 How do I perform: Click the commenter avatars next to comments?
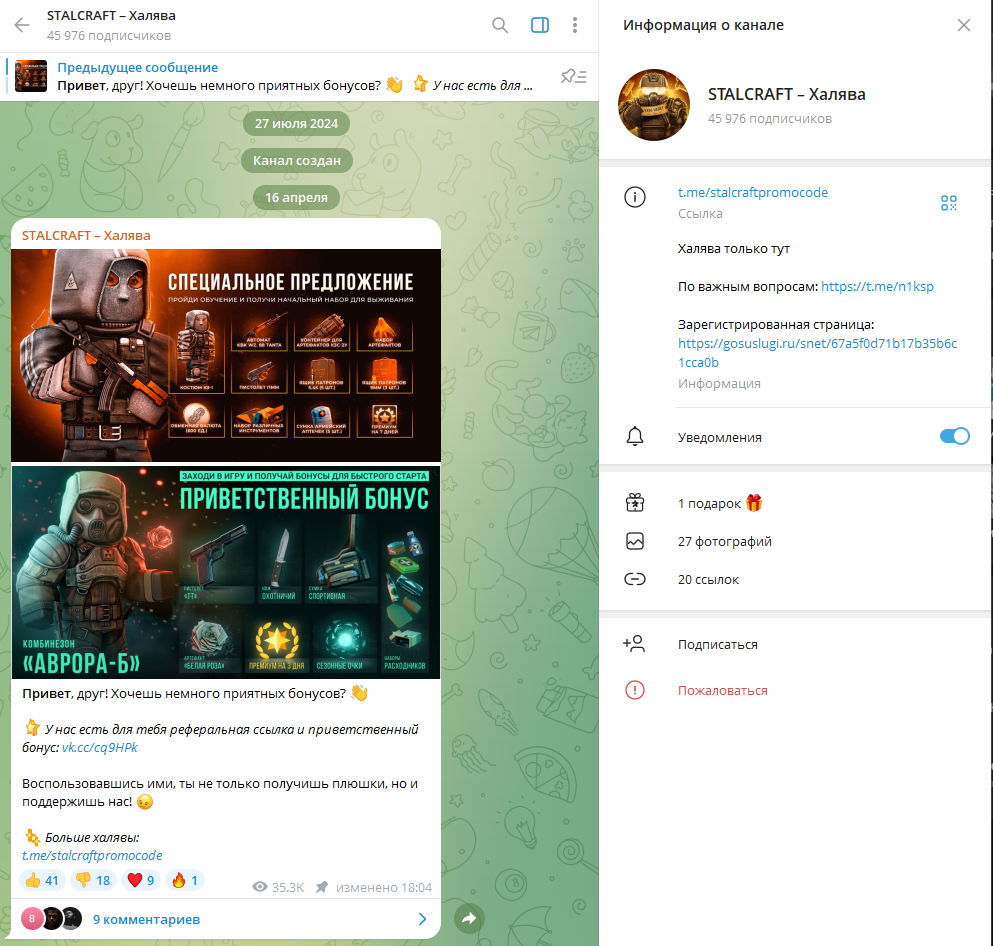[52, 918]
